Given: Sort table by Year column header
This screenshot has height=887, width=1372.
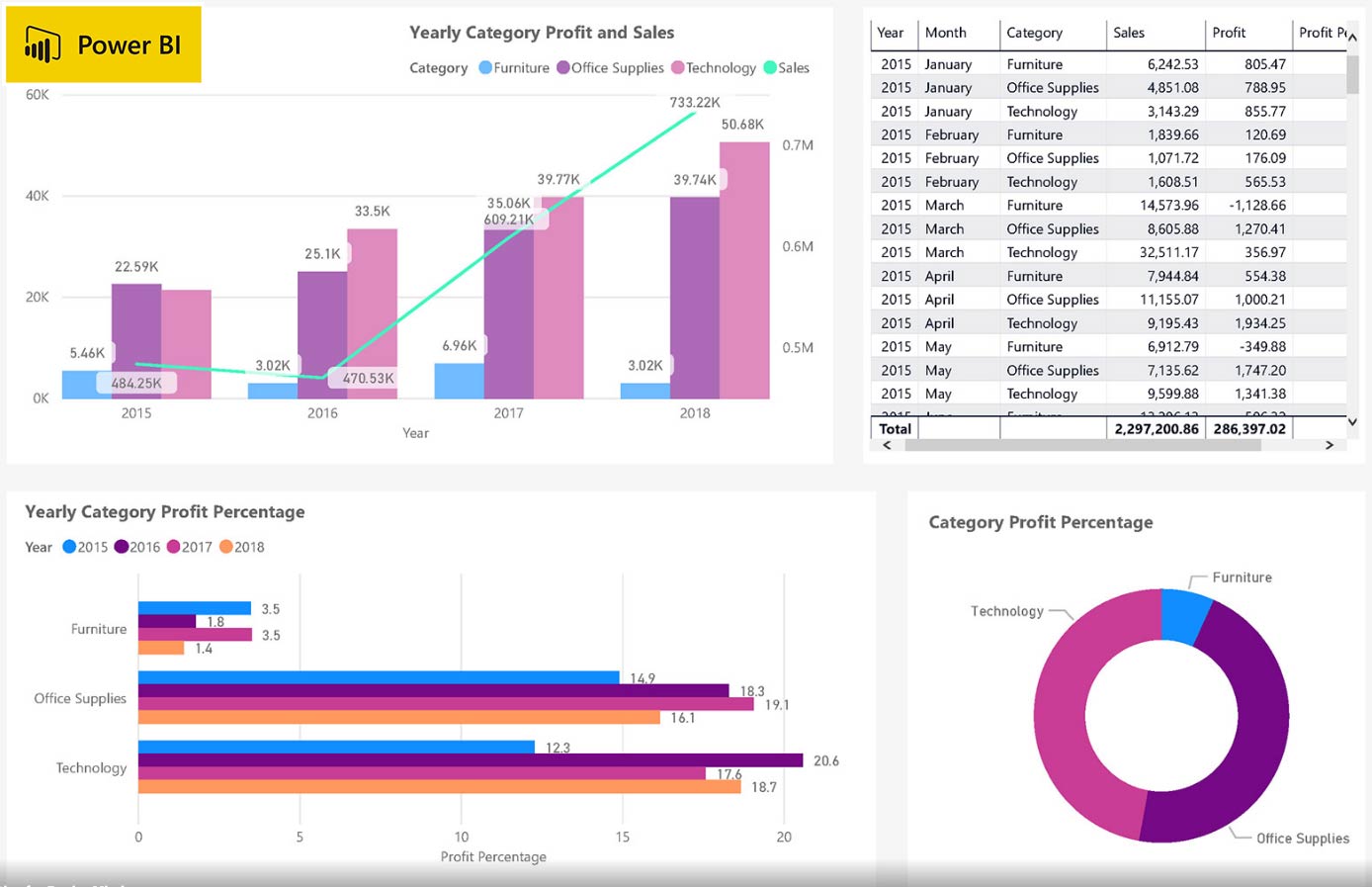Looking at the screenshot, I should [891, 33].
